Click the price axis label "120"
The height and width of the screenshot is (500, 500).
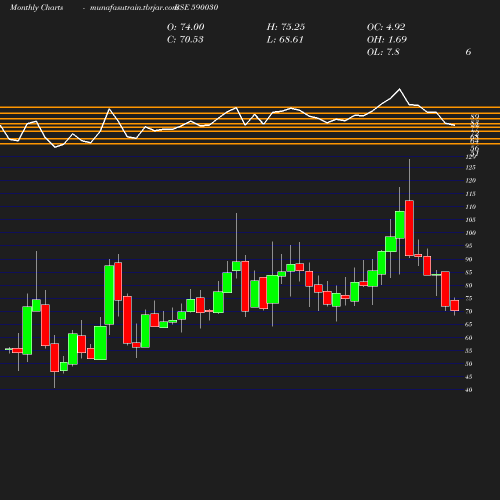tap(470, 181)
